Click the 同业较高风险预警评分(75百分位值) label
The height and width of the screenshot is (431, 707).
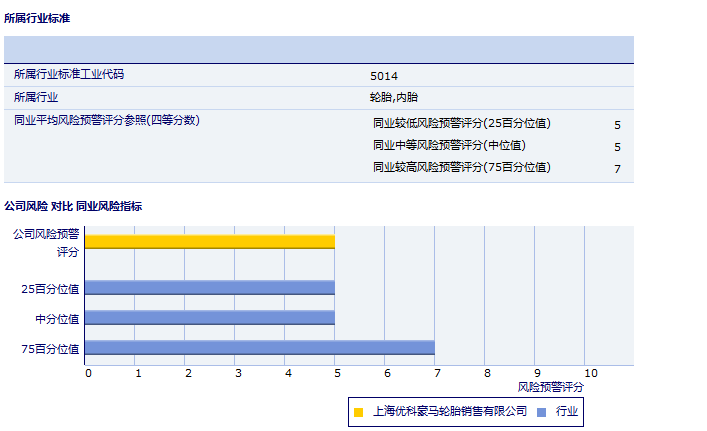click(461, 167)
